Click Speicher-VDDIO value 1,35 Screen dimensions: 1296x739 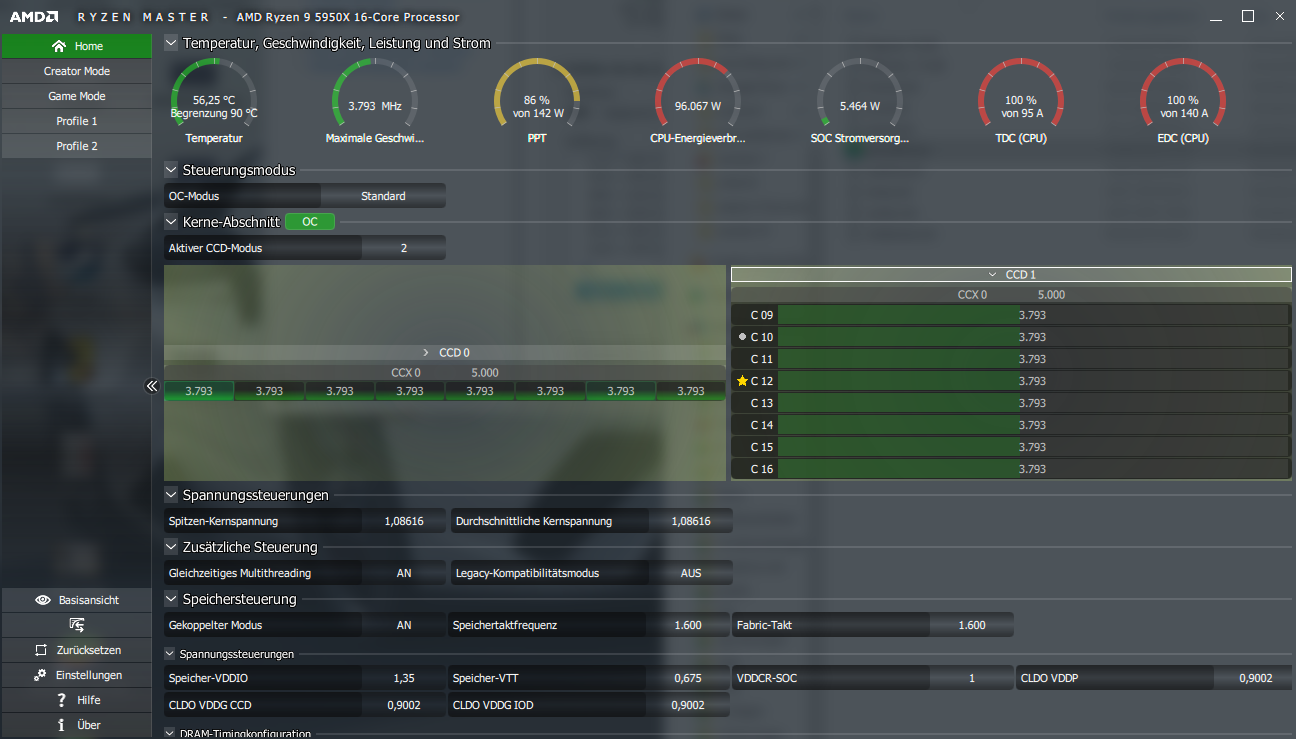point(404,678)
